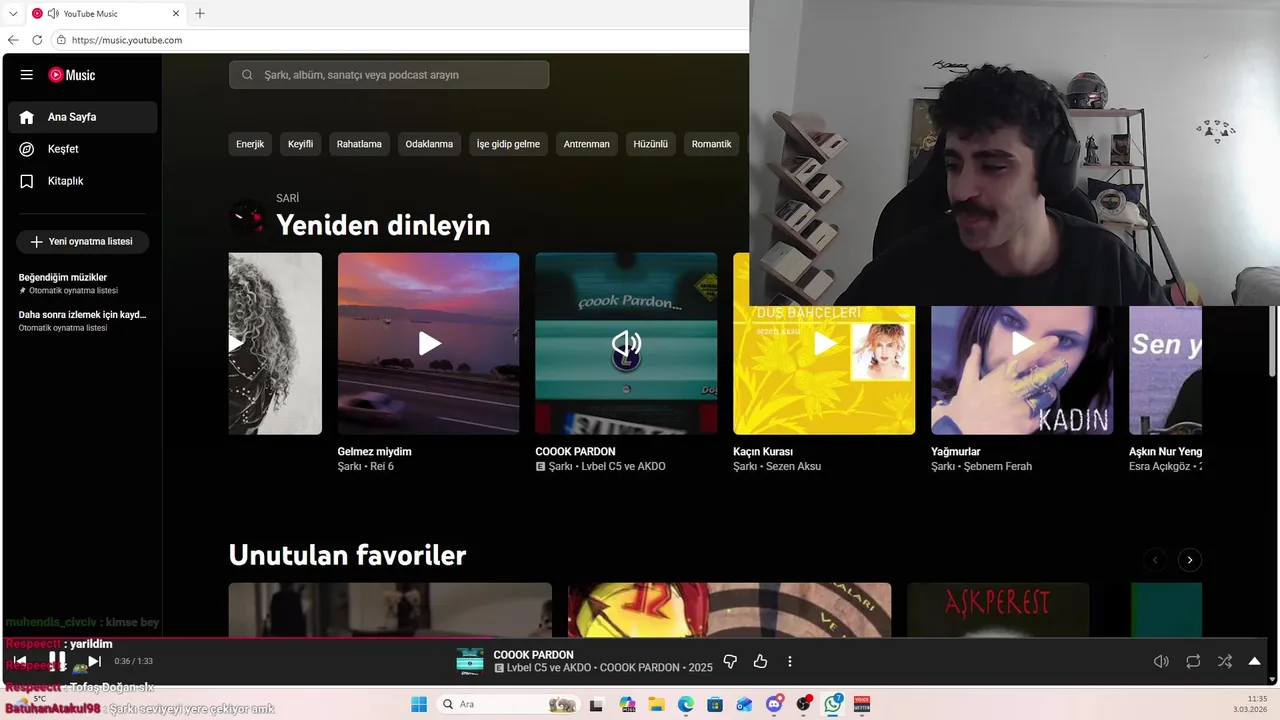
Task: Expand the now playing panel
Action: [1255, 661]
